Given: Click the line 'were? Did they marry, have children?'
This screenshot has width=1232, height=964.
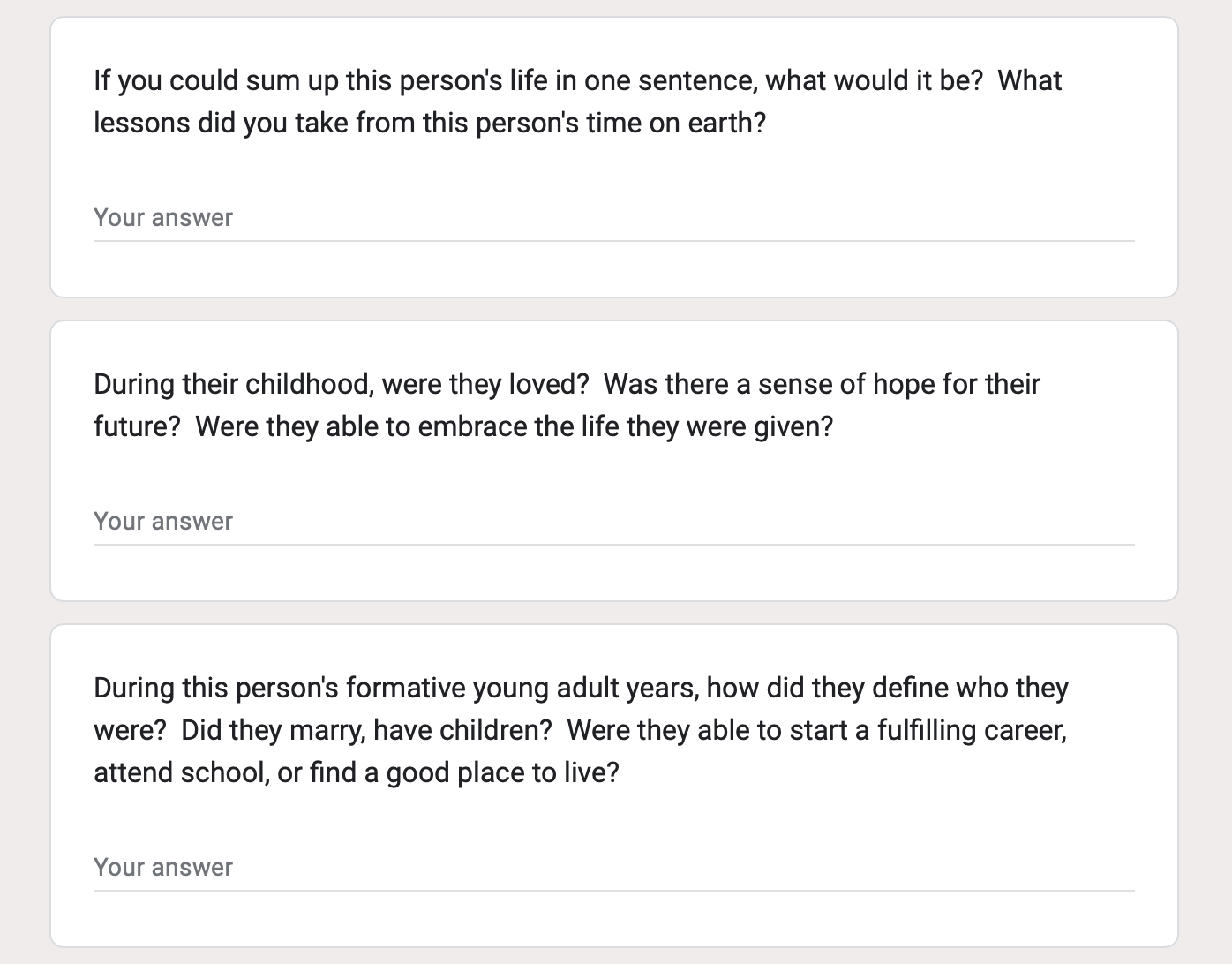Looking at the screenshot, I should tap(580, 730).
